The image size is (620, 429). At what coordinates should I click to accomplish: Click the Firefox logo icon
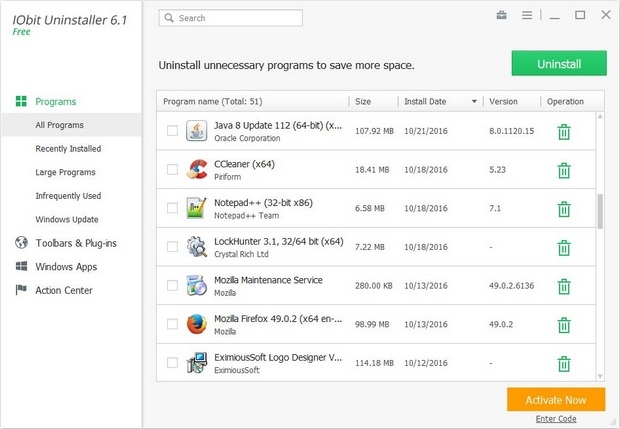pos(197,324)
